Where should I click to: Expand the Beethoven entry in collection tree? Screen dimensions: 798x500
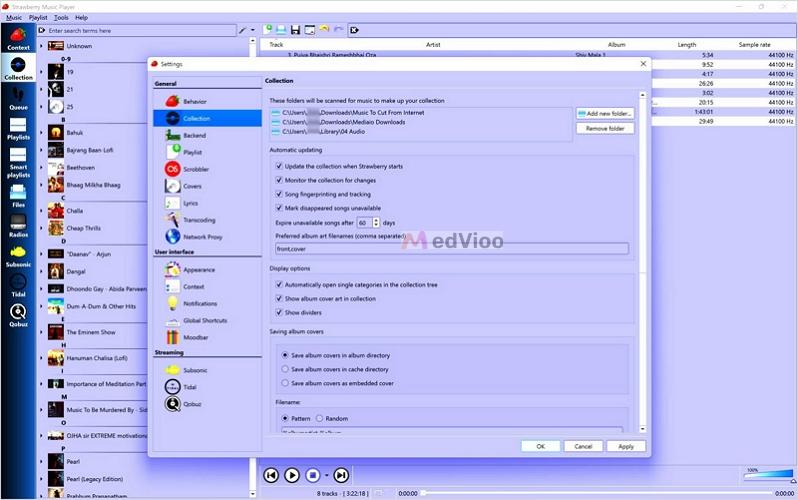[x=41, y=168]
